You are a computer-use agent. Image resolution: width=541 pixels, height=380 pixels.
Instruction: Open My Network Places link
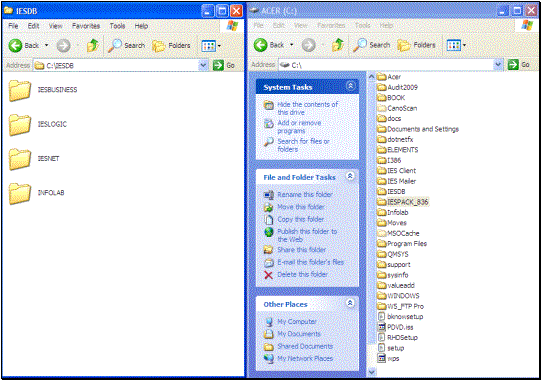coord(305,359)
